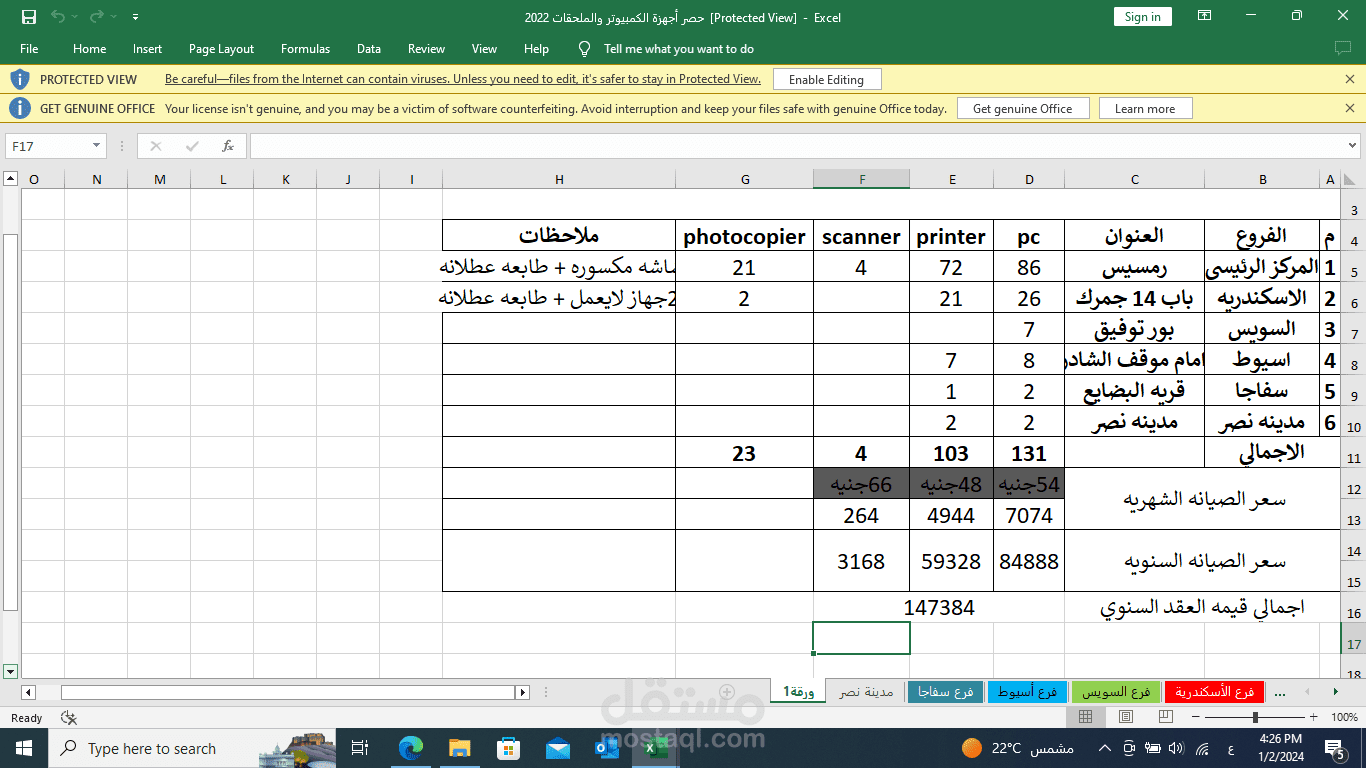Select the Data tab
1366x768 pixels.
[369, 49]
